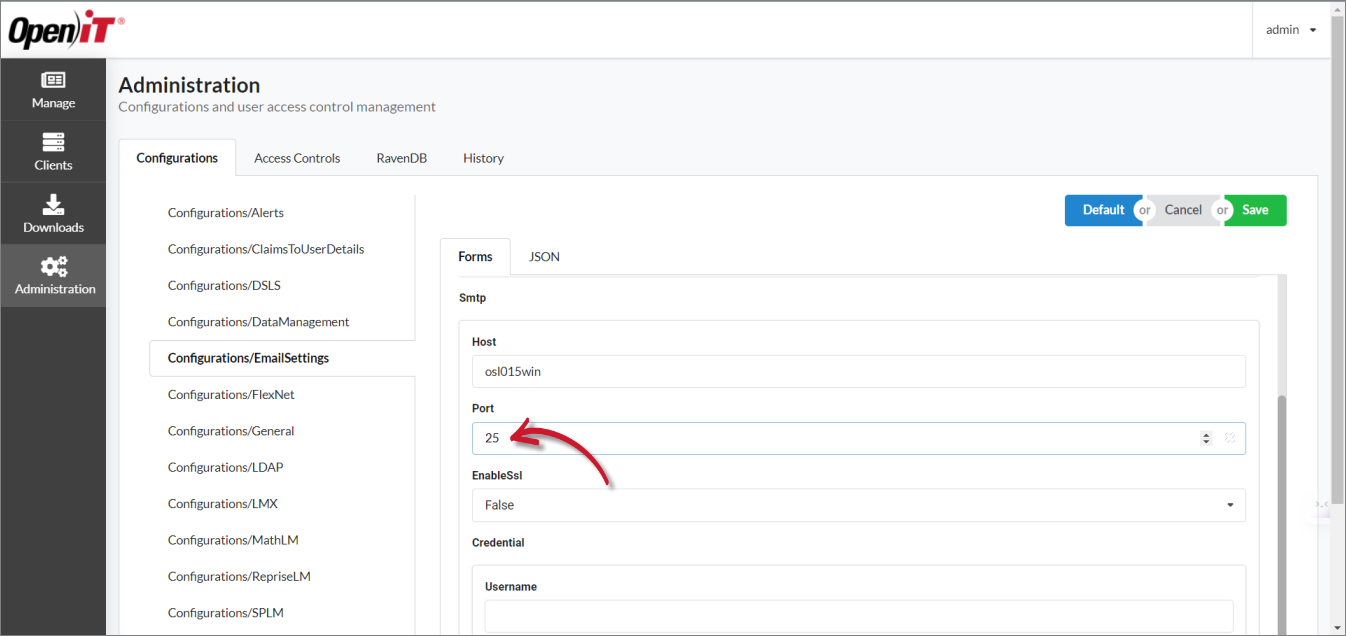
Task: Click the Port input field
Action: [x=858, y=438]
